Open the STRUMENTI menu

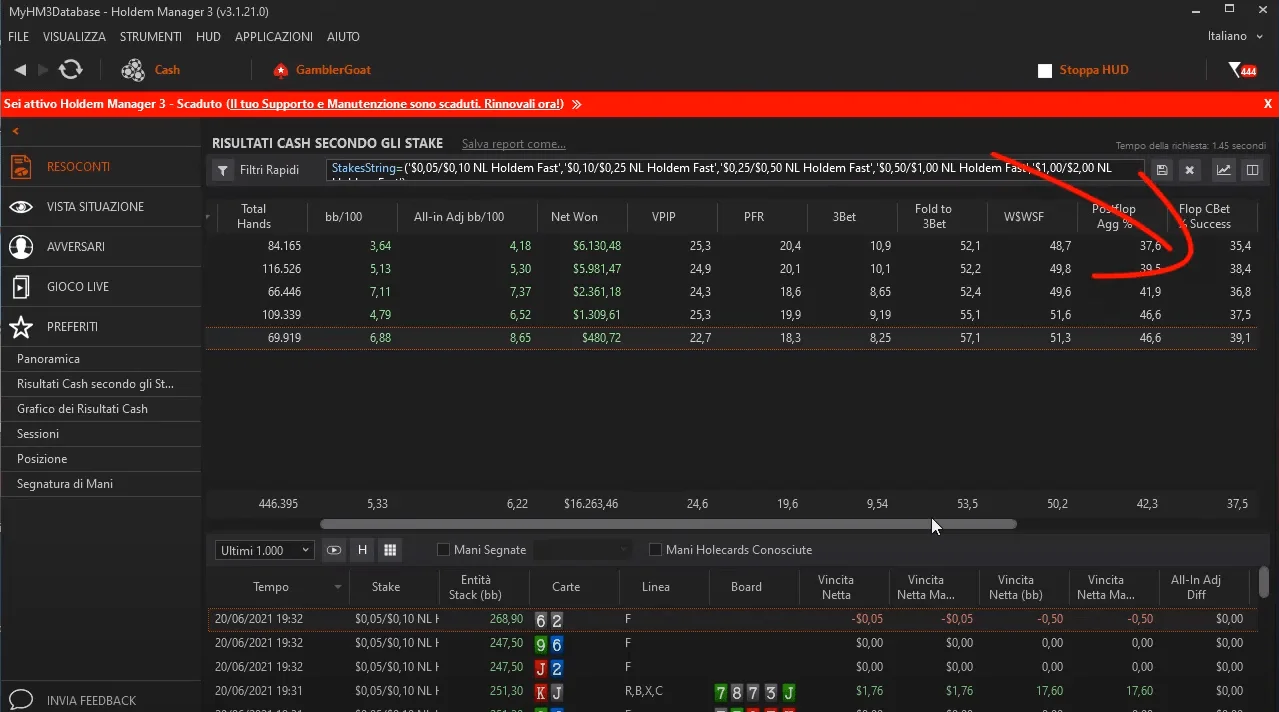[150, 36]
